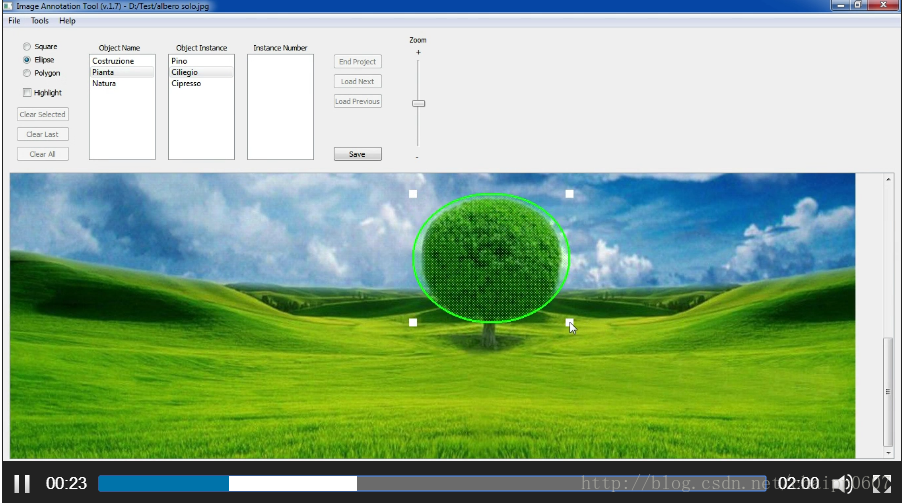Mute the video volume speaker icon

(x=843, y=484)
